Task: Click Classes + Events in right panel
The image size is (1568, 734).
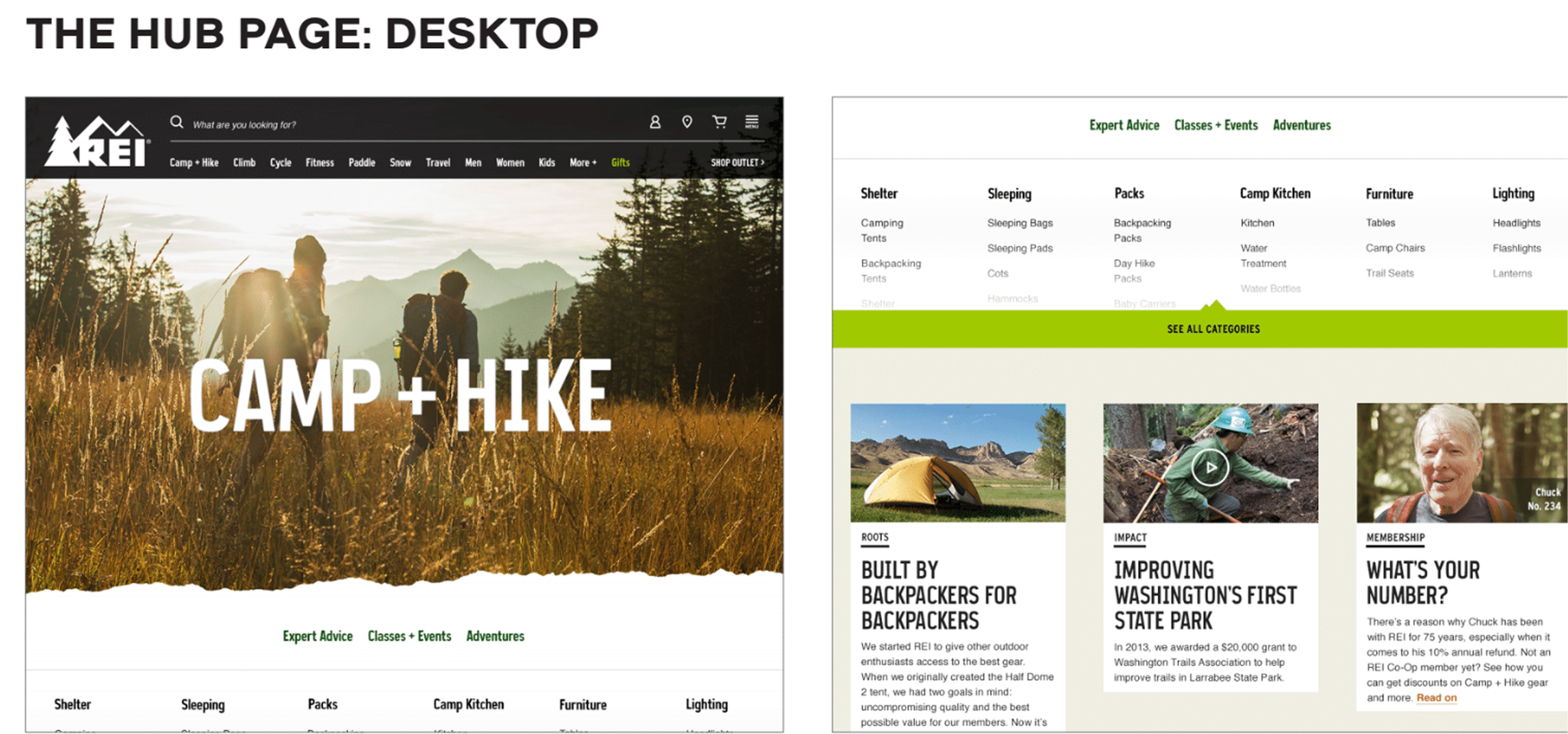Action: [1216, 125]
